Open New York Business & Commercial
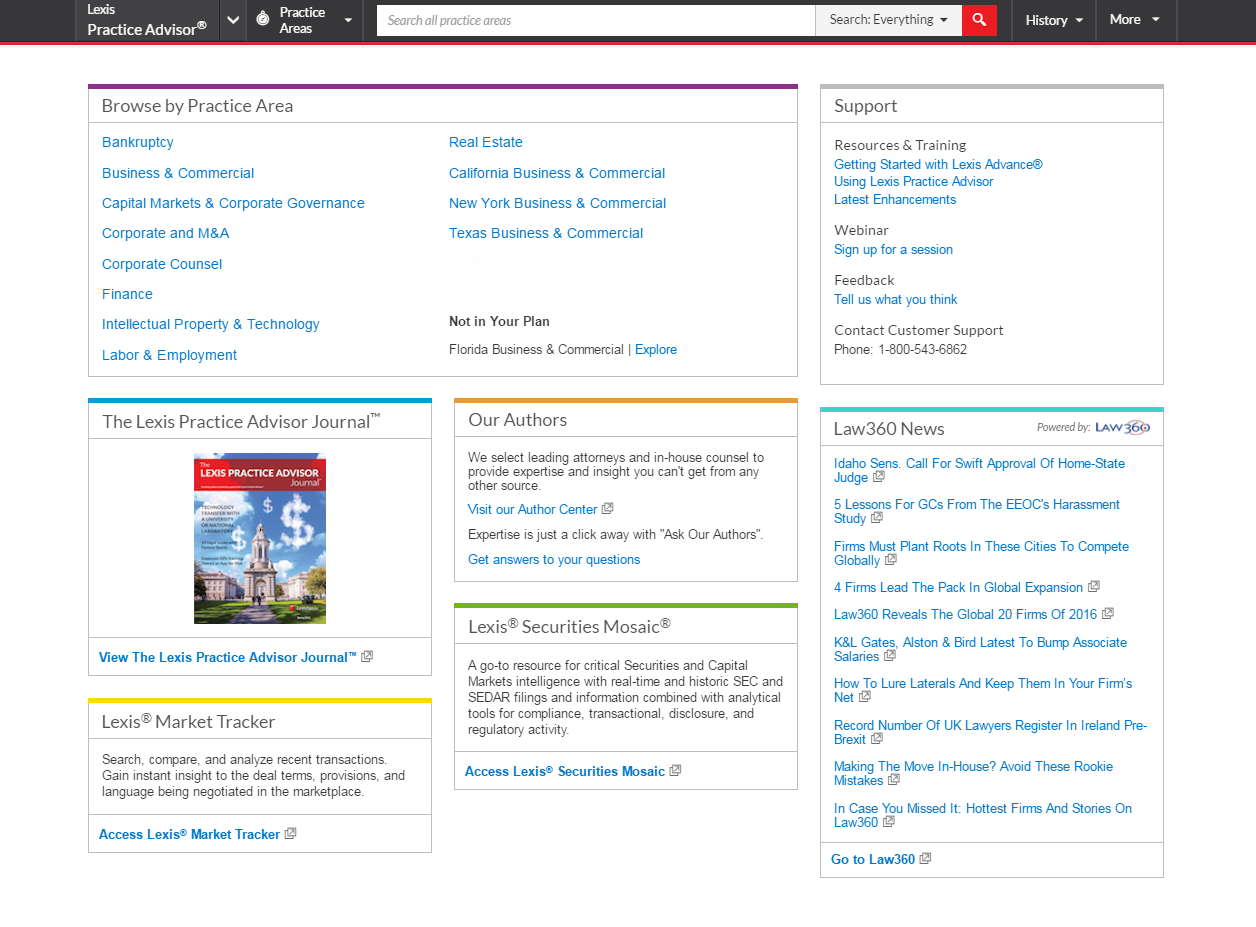Screen dimensions: 1256x927 pyautogui.click(x=557, y=203)
